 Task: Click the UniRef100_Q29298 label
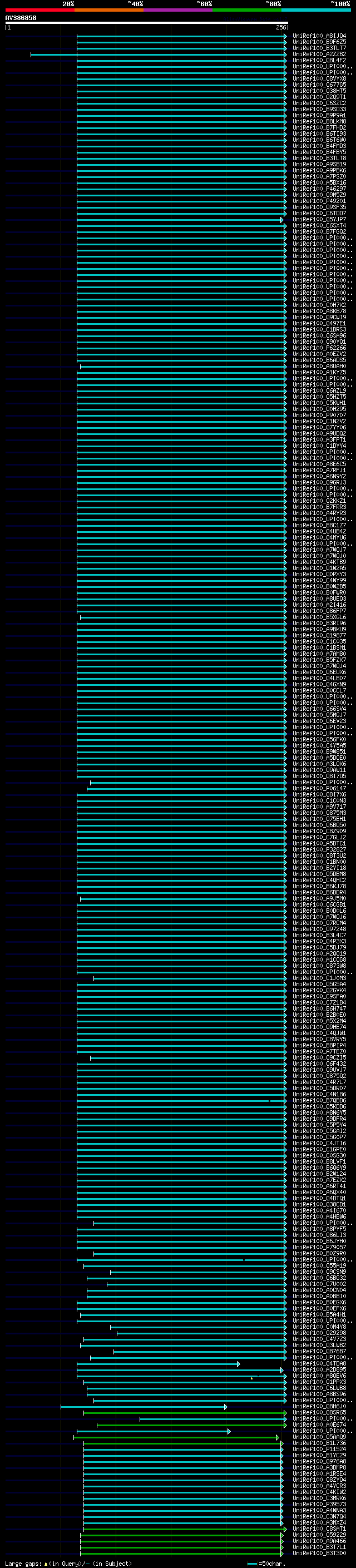tap(319, 1332)
